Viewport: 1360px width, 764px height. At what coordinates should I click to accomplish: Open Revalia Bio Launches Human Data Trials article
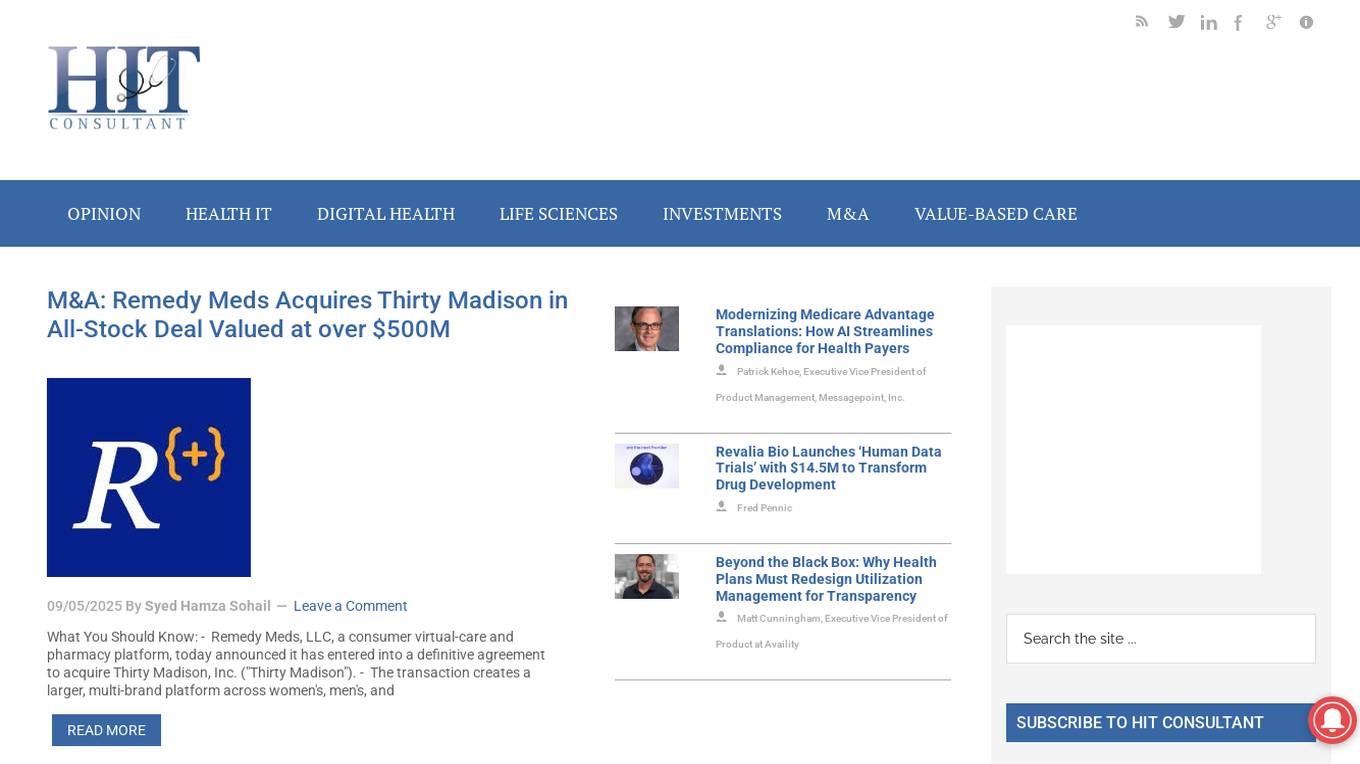pyautogui.click(x=828, y=468)
